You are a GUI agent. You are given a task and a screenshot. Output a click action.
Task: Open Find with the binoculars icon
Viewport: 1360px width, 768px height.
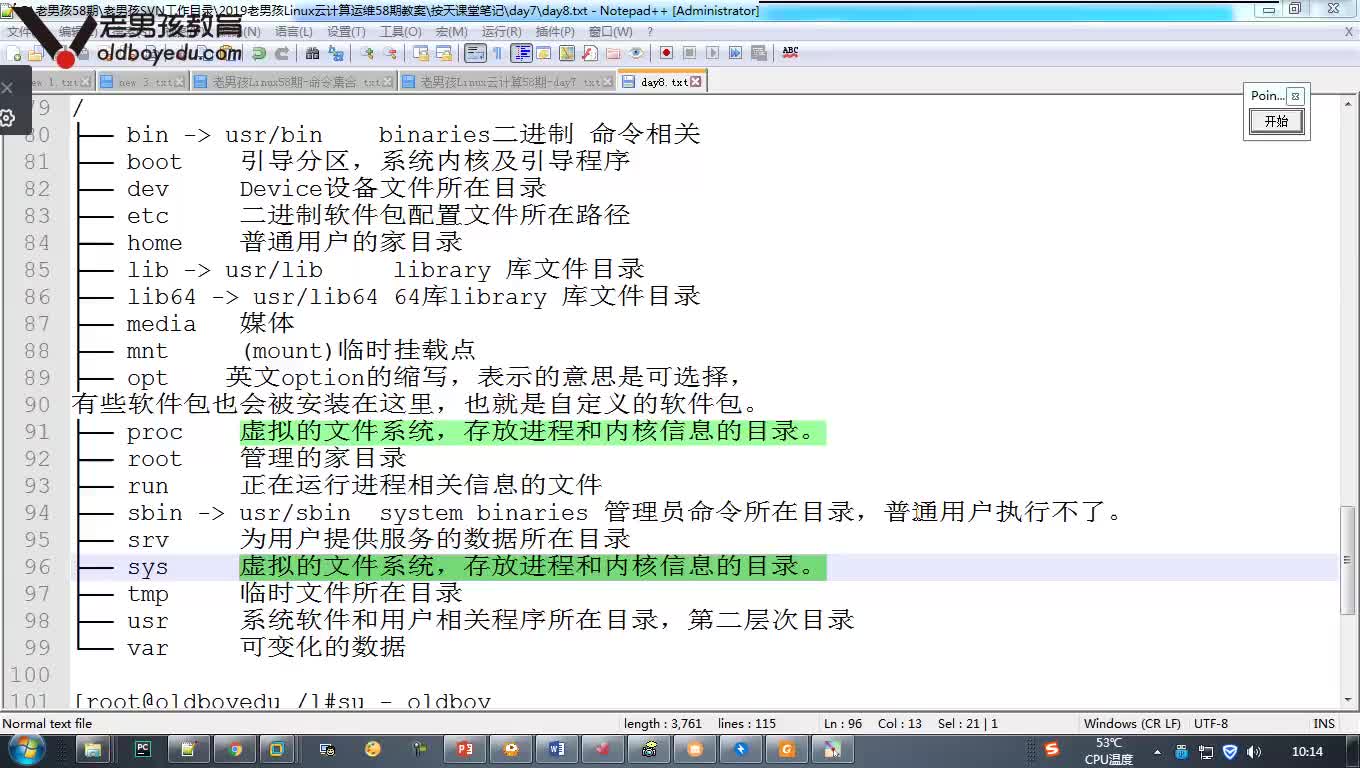tap(313, 53)
